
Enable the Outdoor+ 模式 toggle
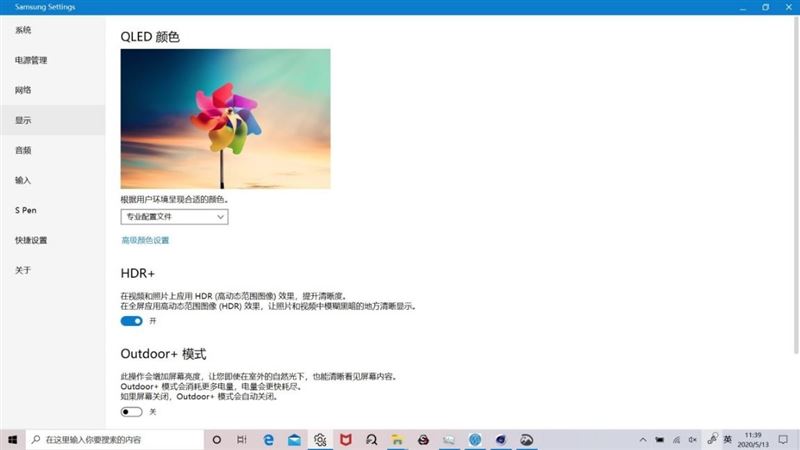(x=132, y=412)
